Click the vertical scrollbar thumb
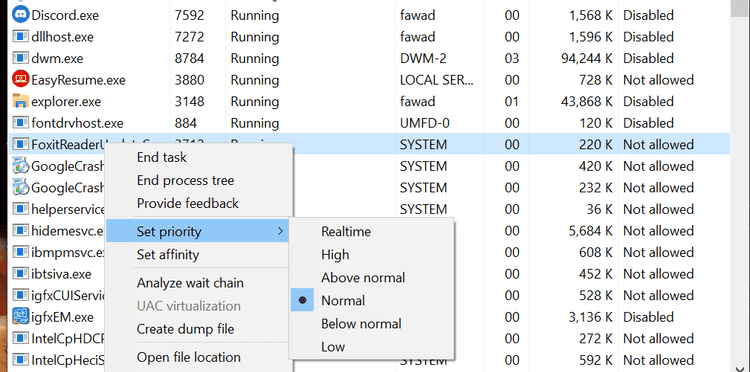 740,8
